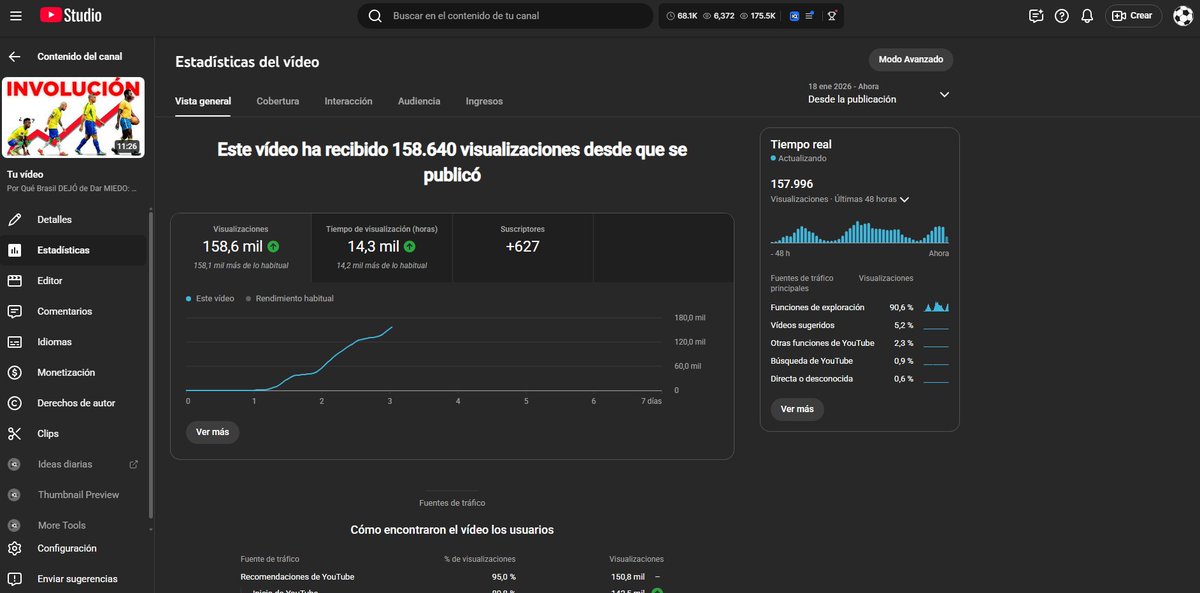The width and height of the screenshot is (1200, 593).
Task: Click the 157.996 real-time count
Action: [792, 184]
